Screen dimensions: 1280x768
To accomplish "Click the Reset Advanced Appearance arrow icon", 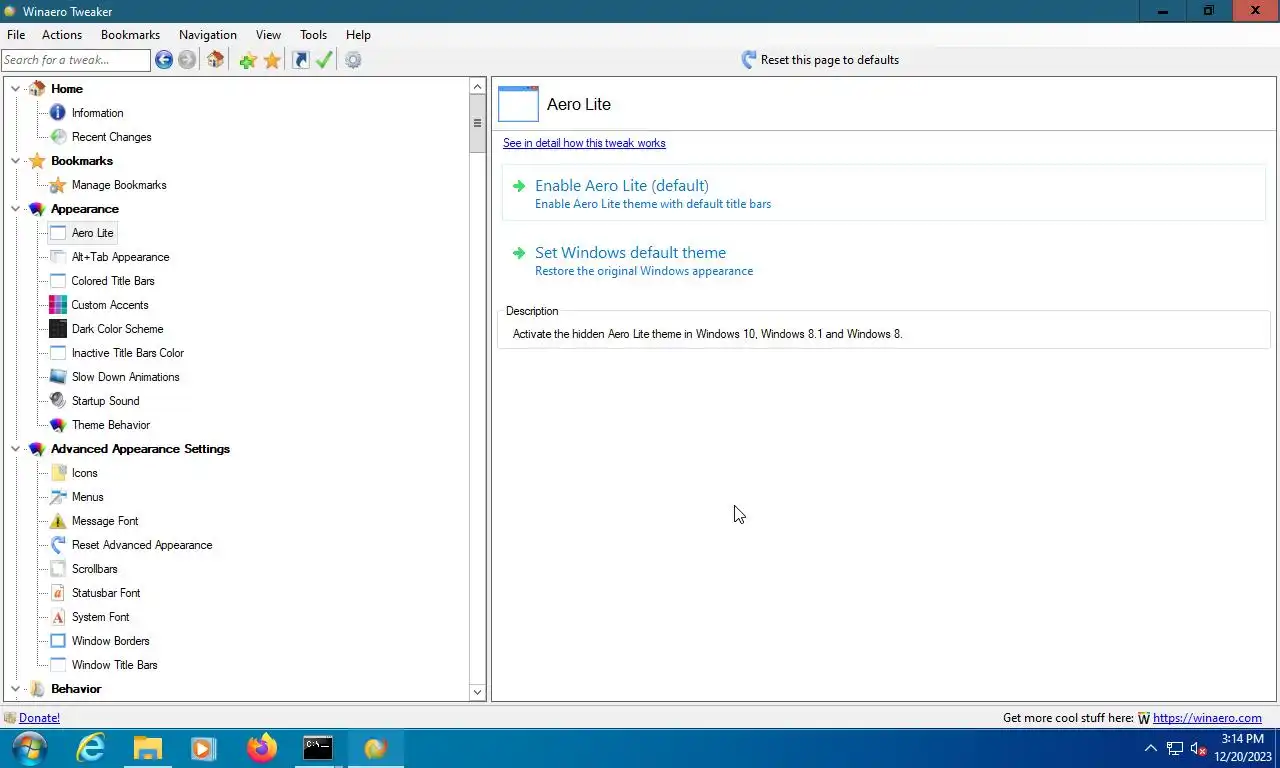I will point(58,545).
